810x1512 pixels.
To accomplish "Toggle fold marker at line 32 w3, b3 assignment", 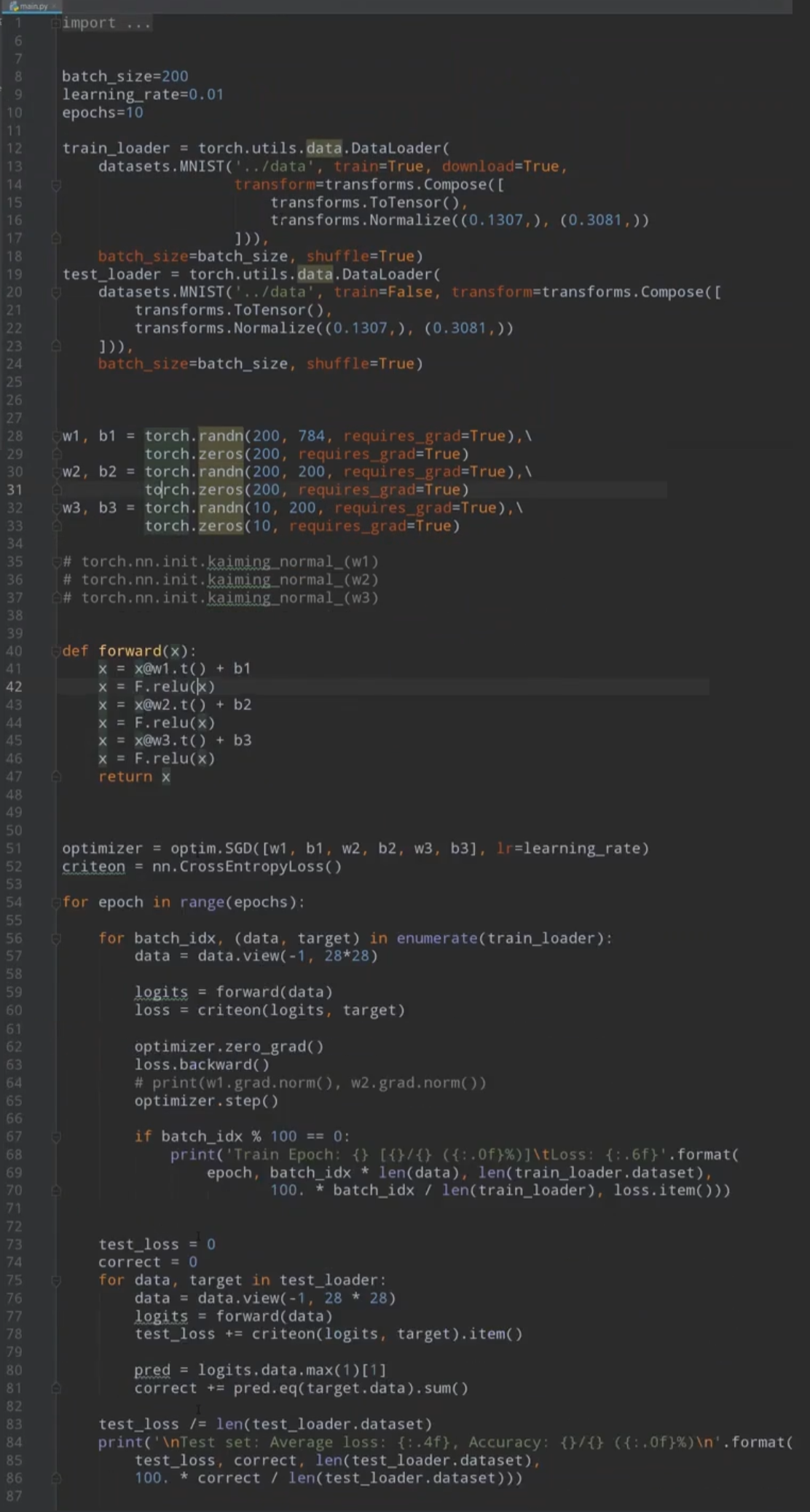I will point(55,508).
